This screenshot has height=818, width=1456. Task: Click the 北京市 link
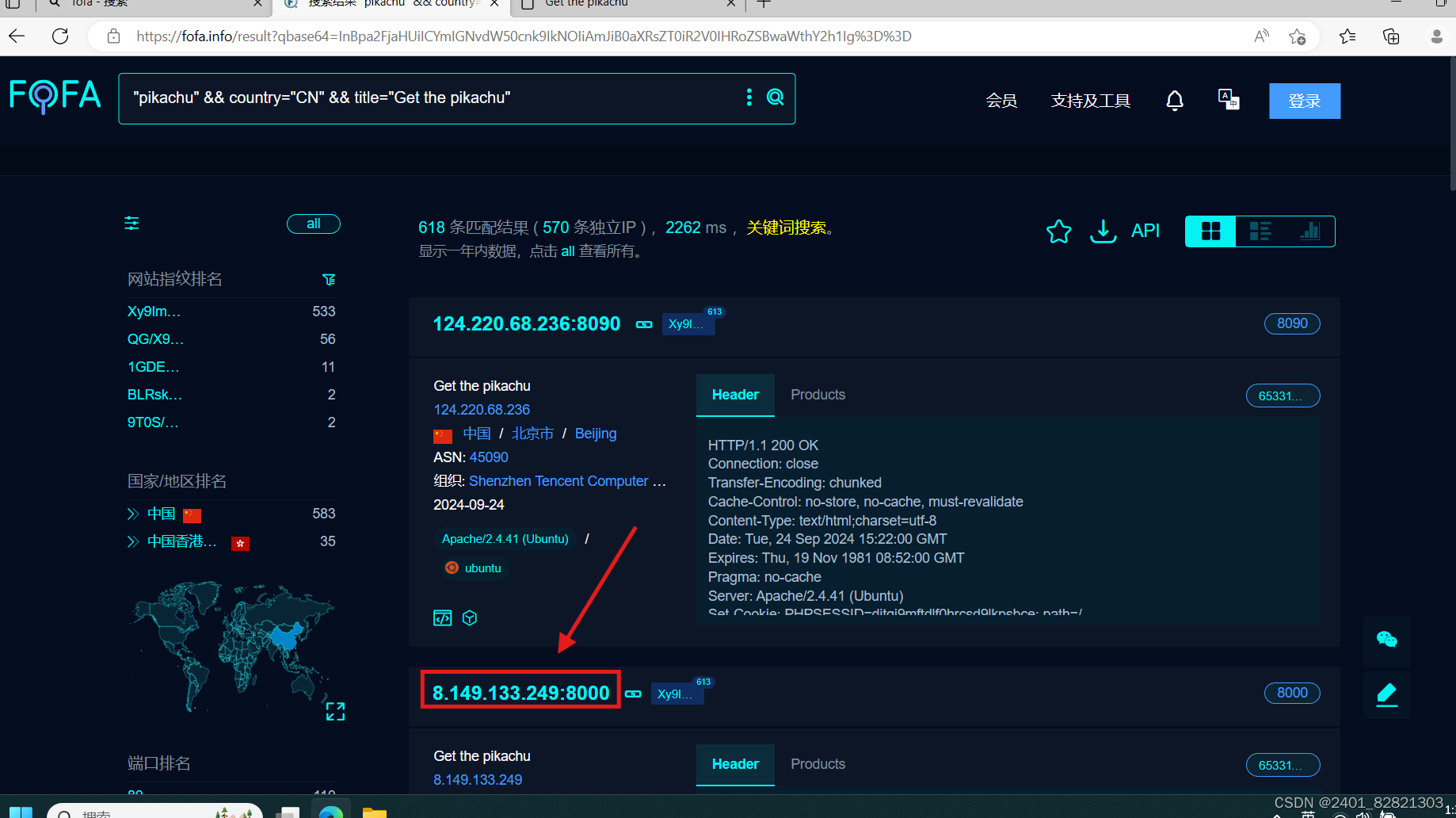point(532,434)
